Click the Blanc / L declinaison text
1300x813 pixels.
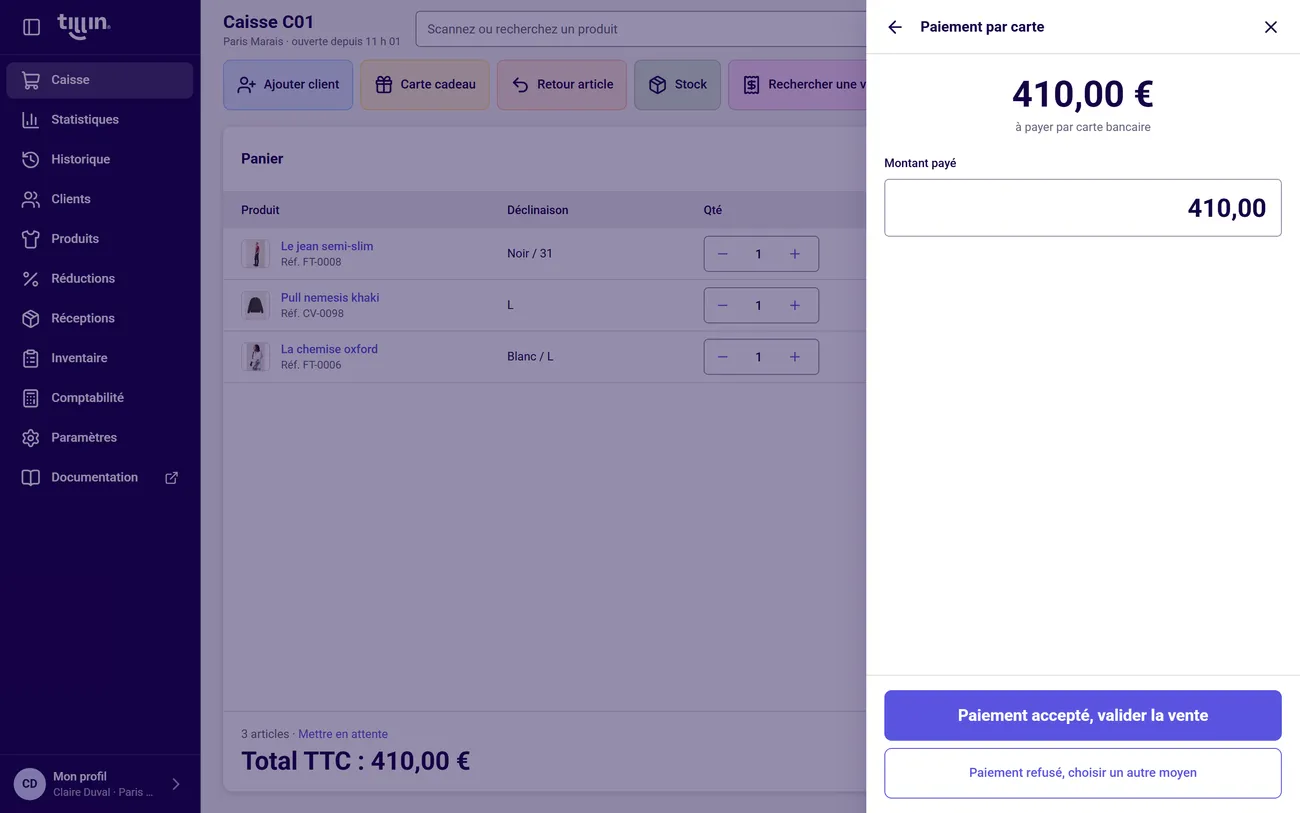point(530,357)
